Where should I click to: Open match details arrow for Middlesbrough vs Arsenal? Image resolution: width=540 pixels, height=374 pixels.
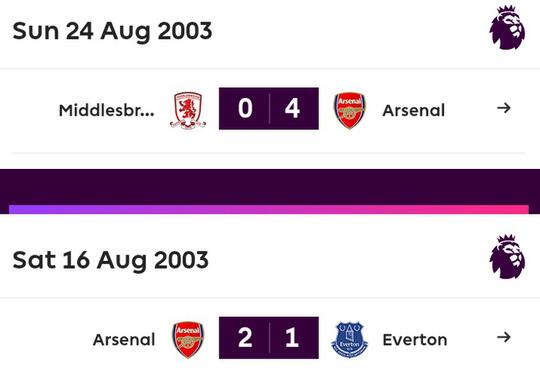coord(503,108)
